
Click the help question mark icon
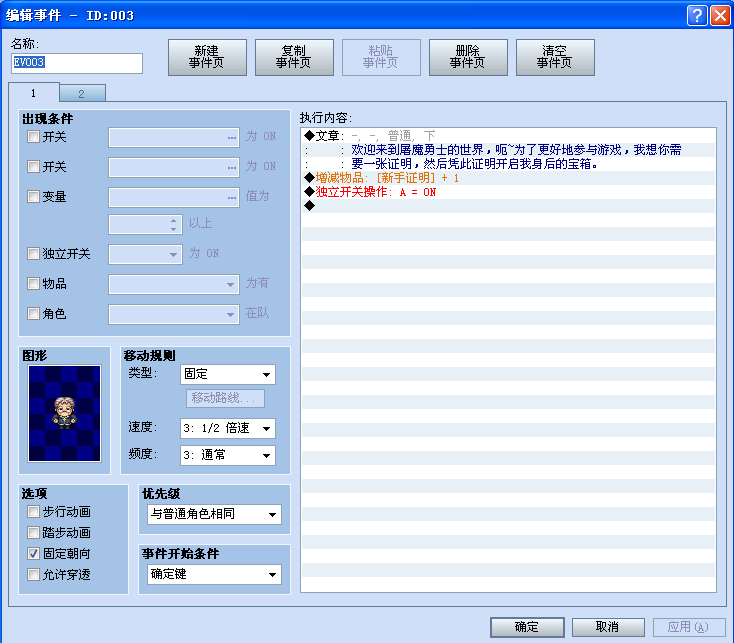click(697, 15)
